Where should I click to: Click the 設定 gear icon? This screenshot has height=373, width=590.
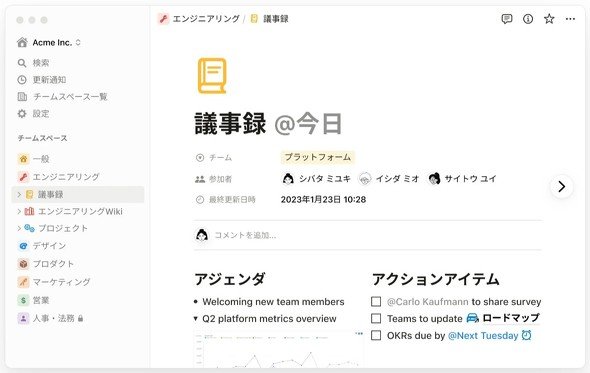pos(22,114)
